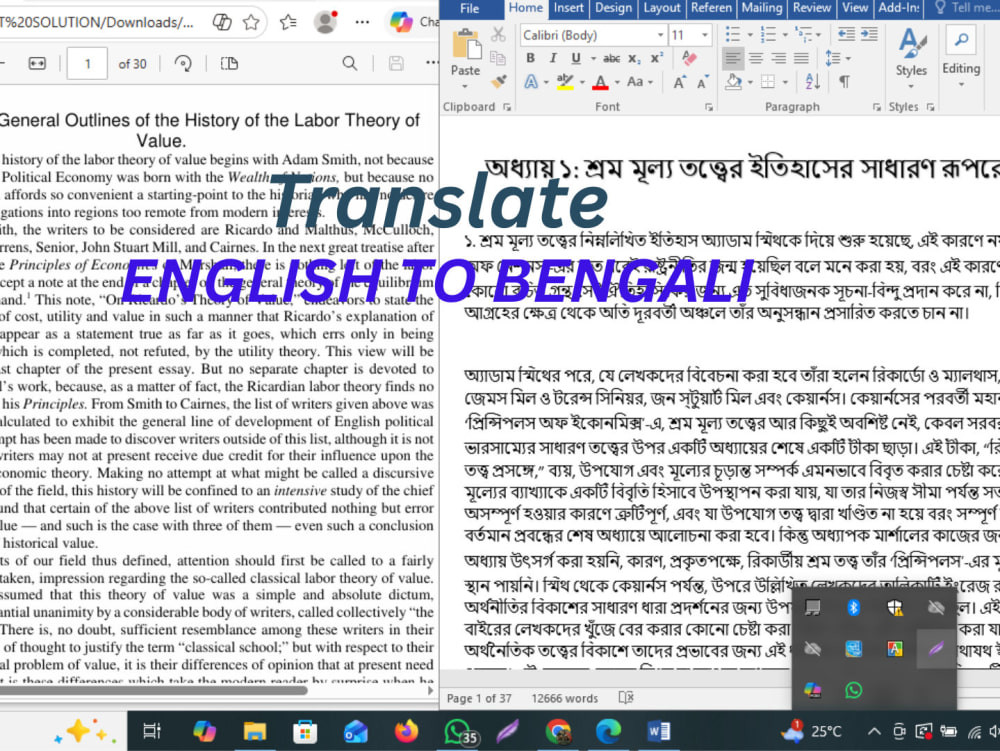Image resolution: width=1000 pixels, height=751 pixels.
Task: Sort text with A-Z sort icon
Action: tap(812, 82)
